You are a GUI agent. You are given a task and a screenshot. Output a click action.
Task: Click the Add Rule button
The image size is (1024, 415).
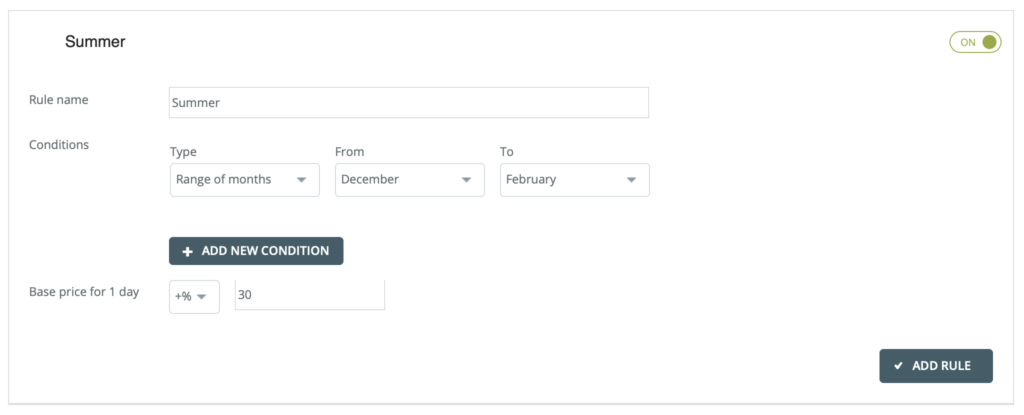pyautogui.click(x=935, y=366)
